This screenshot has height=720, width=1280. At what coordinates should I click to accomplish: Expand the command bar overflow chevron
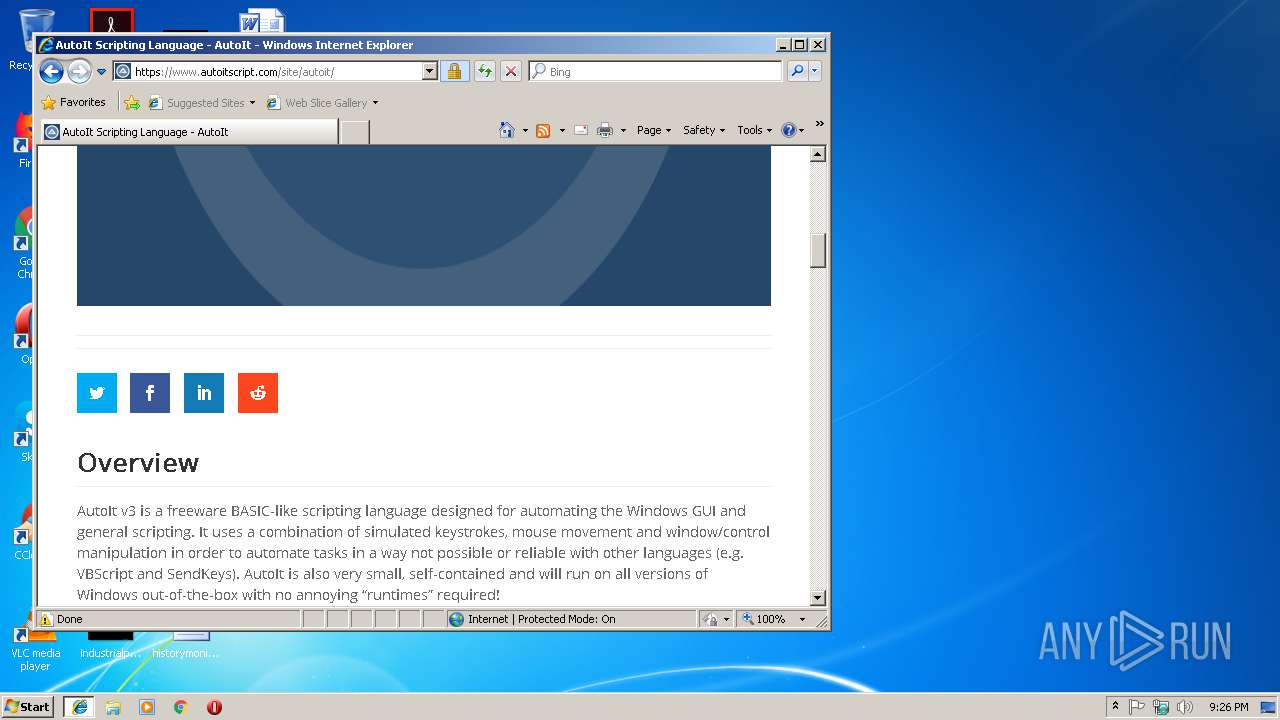[x=819, y=124]
